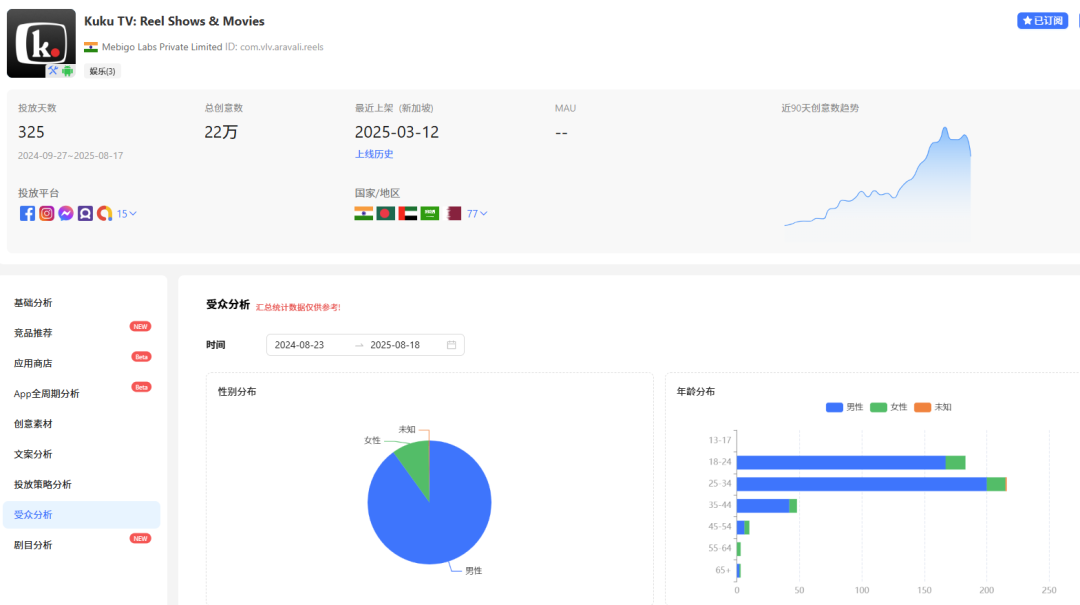Click the 2024-09-27~2025-08-17 date range text
The height and width of the screenshot is (605, 1080).
(70, 156)
